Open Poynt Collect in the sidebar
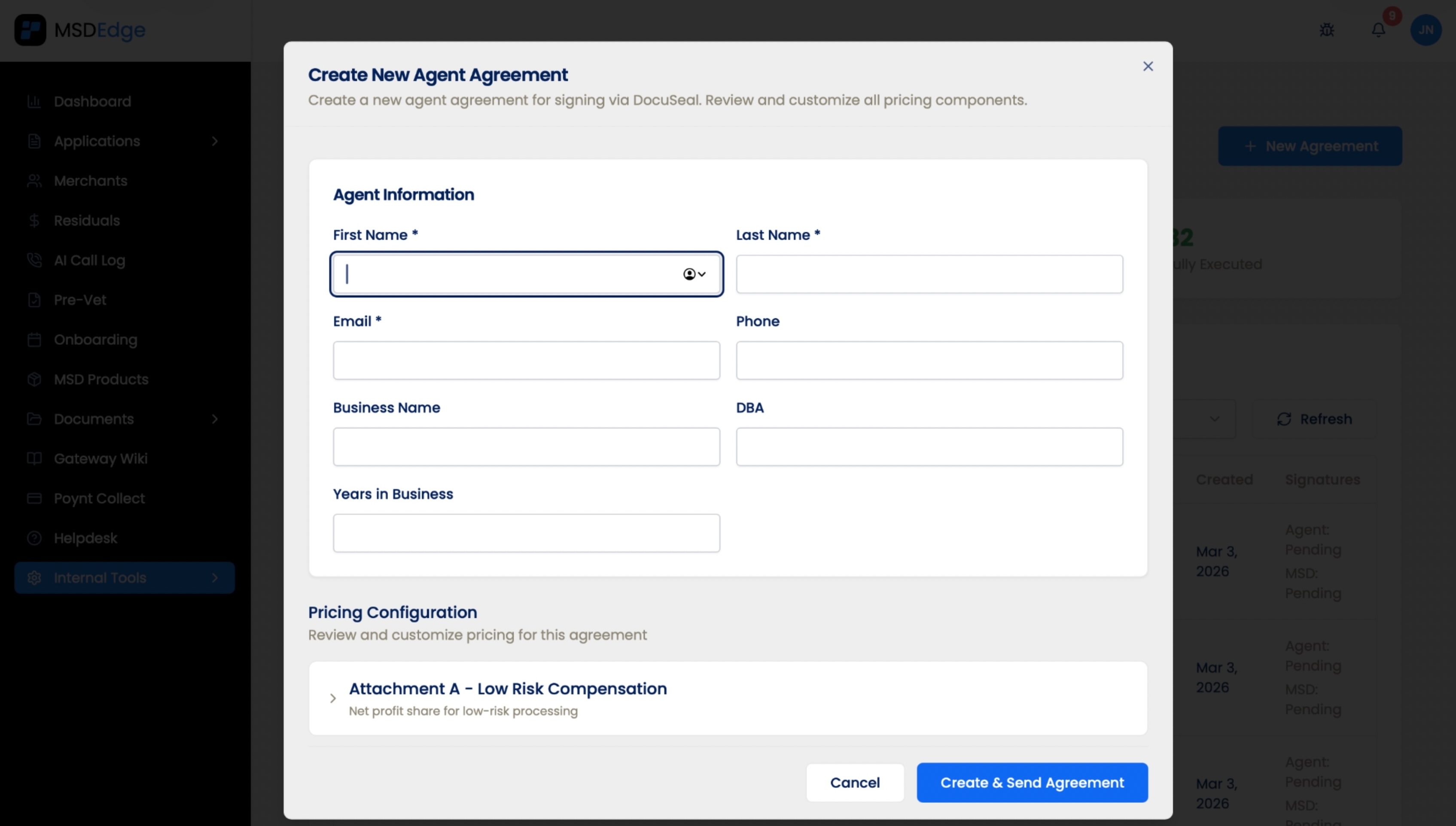The image size is (1456, 826). 99,499
